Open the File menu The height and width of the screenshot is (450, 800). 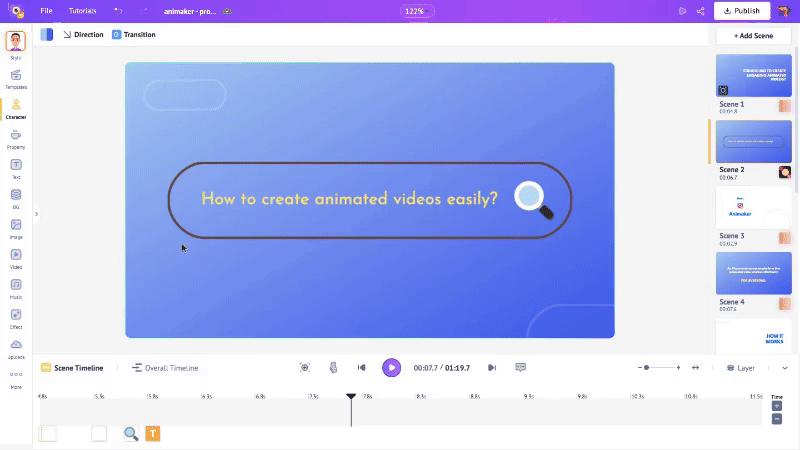[x=46, y=11]
